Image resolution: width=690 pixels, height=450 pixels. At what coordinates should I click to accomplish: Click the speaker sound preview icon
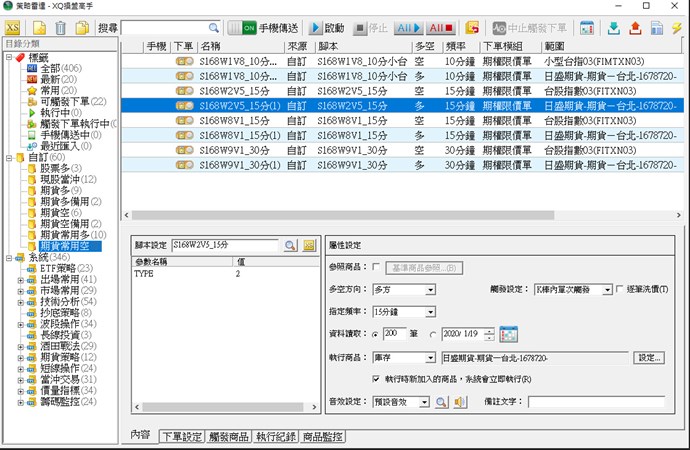461,402
